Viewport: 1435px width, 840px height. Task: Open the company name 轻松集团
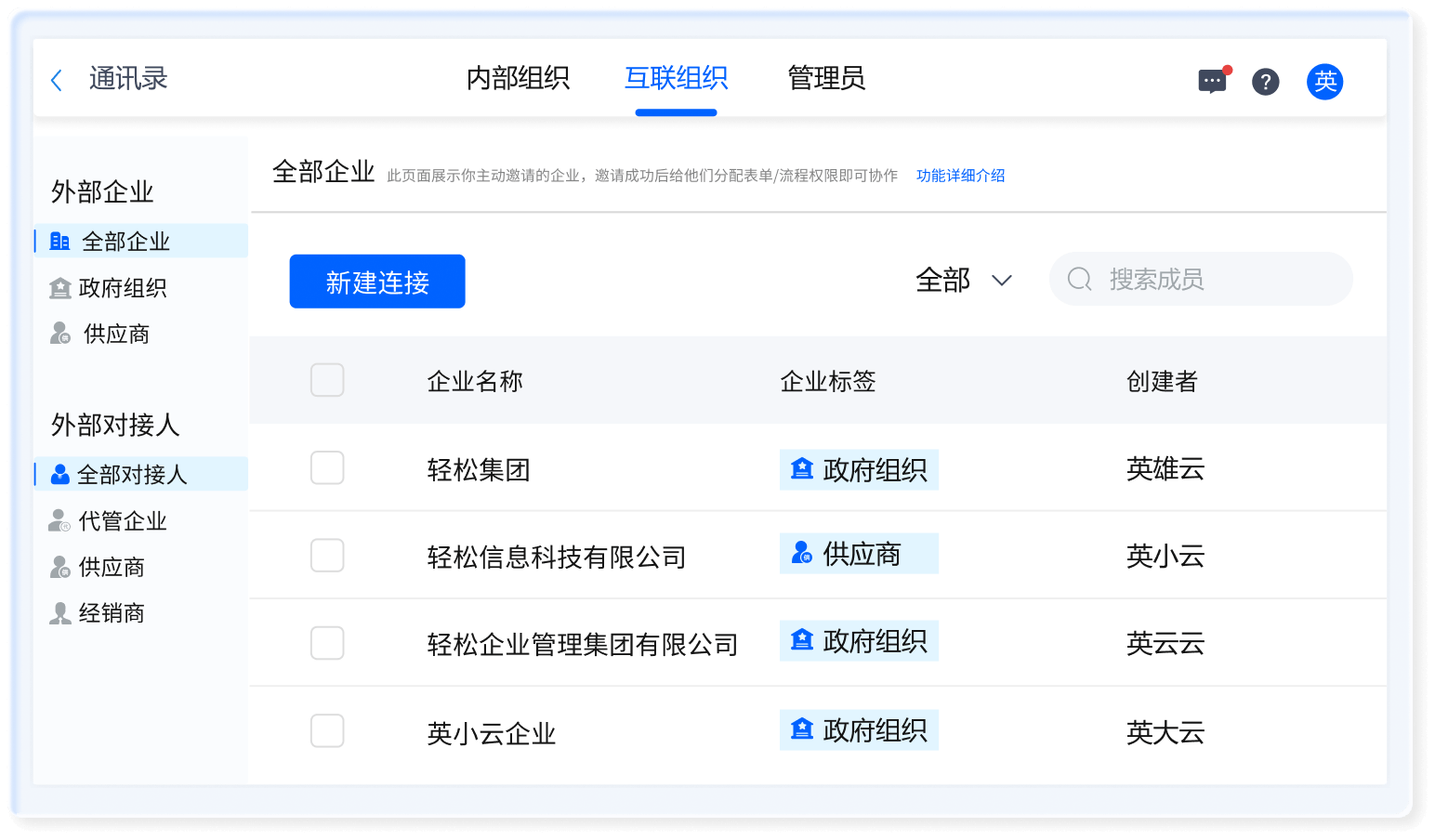[x=479, y=470]
